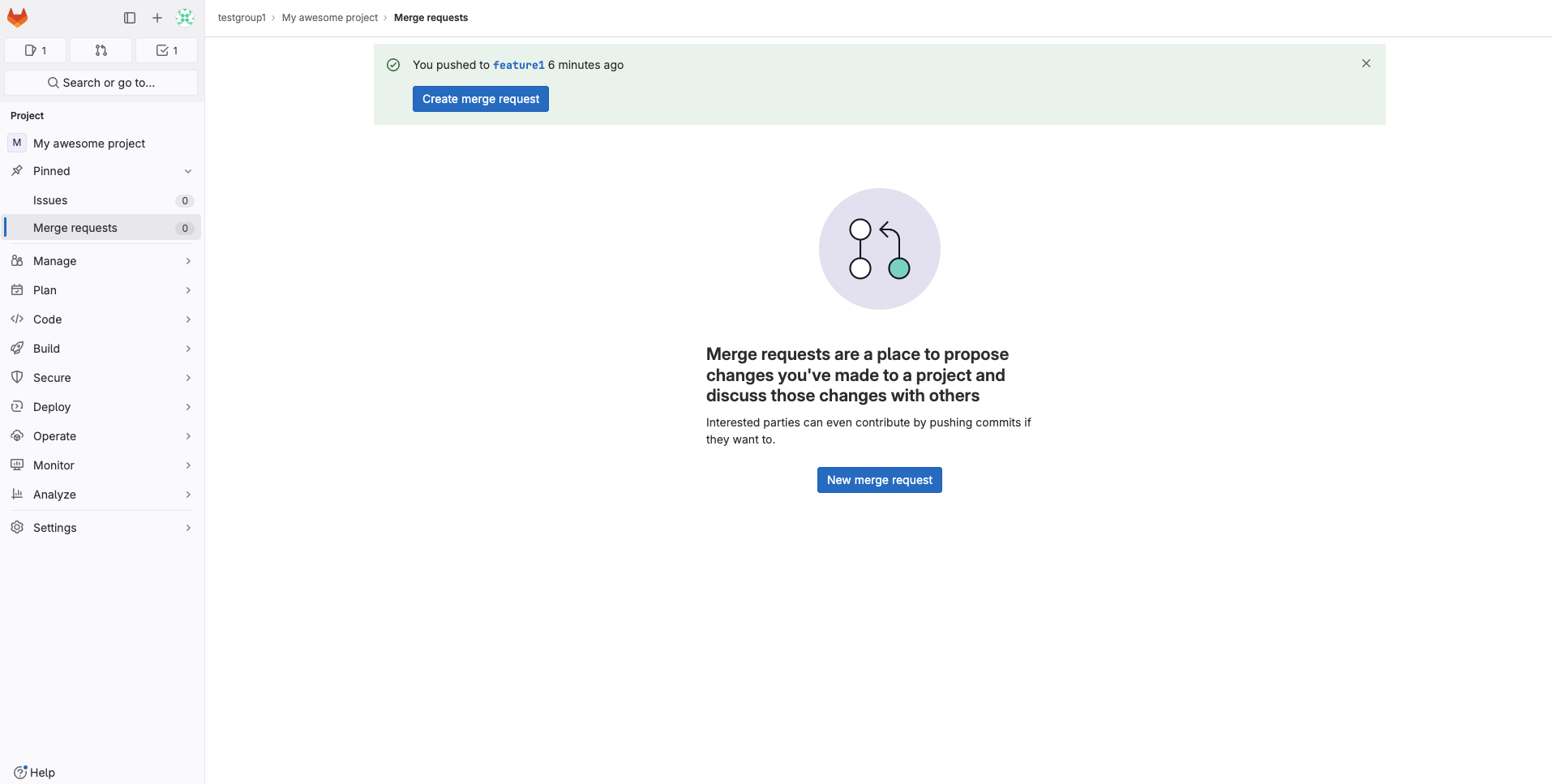This screenshot has width=1552, height=784.
Task: Open the user avatar menu
Action: coord(185,18)
